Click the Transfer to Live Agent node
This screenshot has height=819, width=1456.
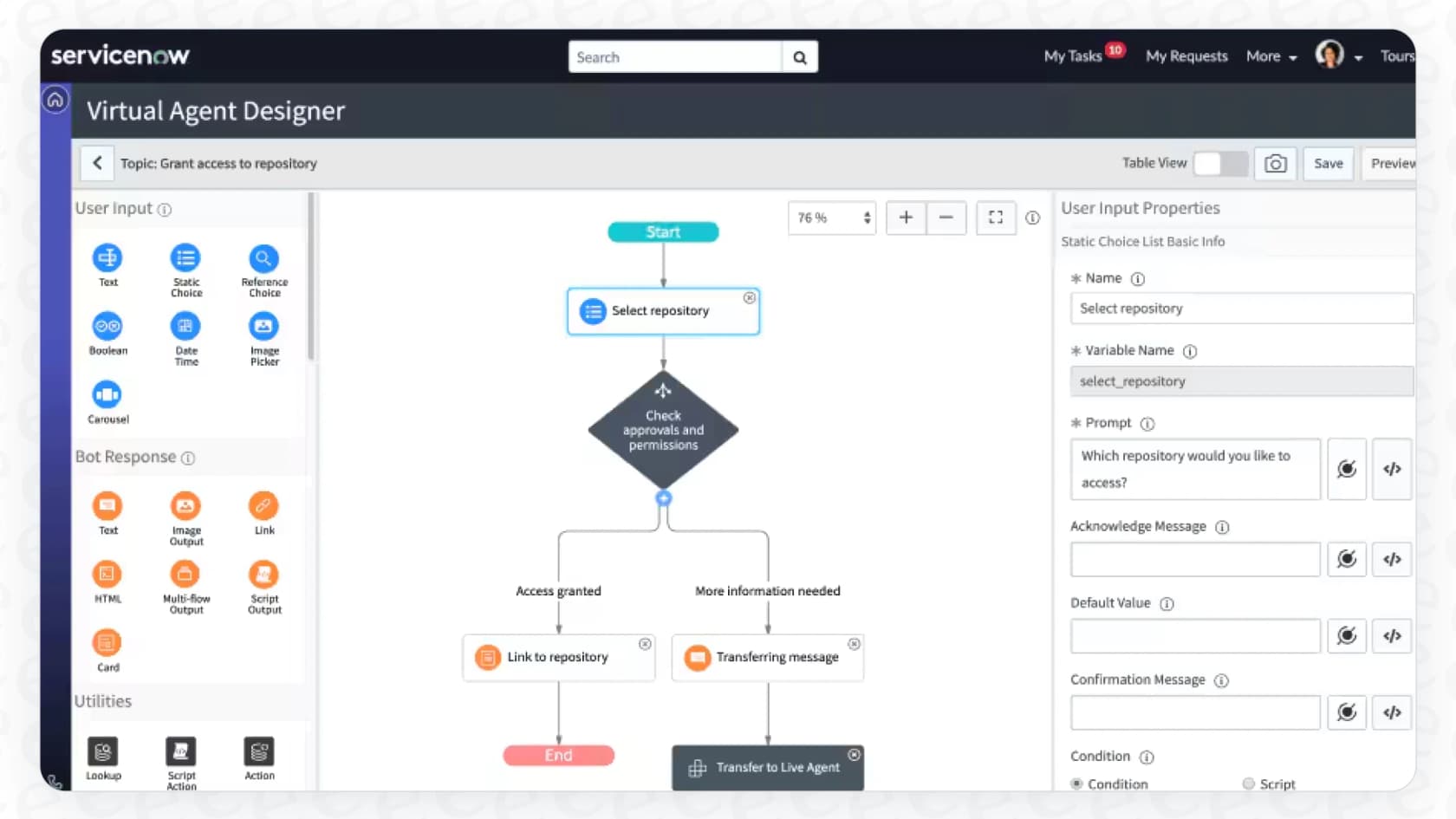[x=768, y=768]
